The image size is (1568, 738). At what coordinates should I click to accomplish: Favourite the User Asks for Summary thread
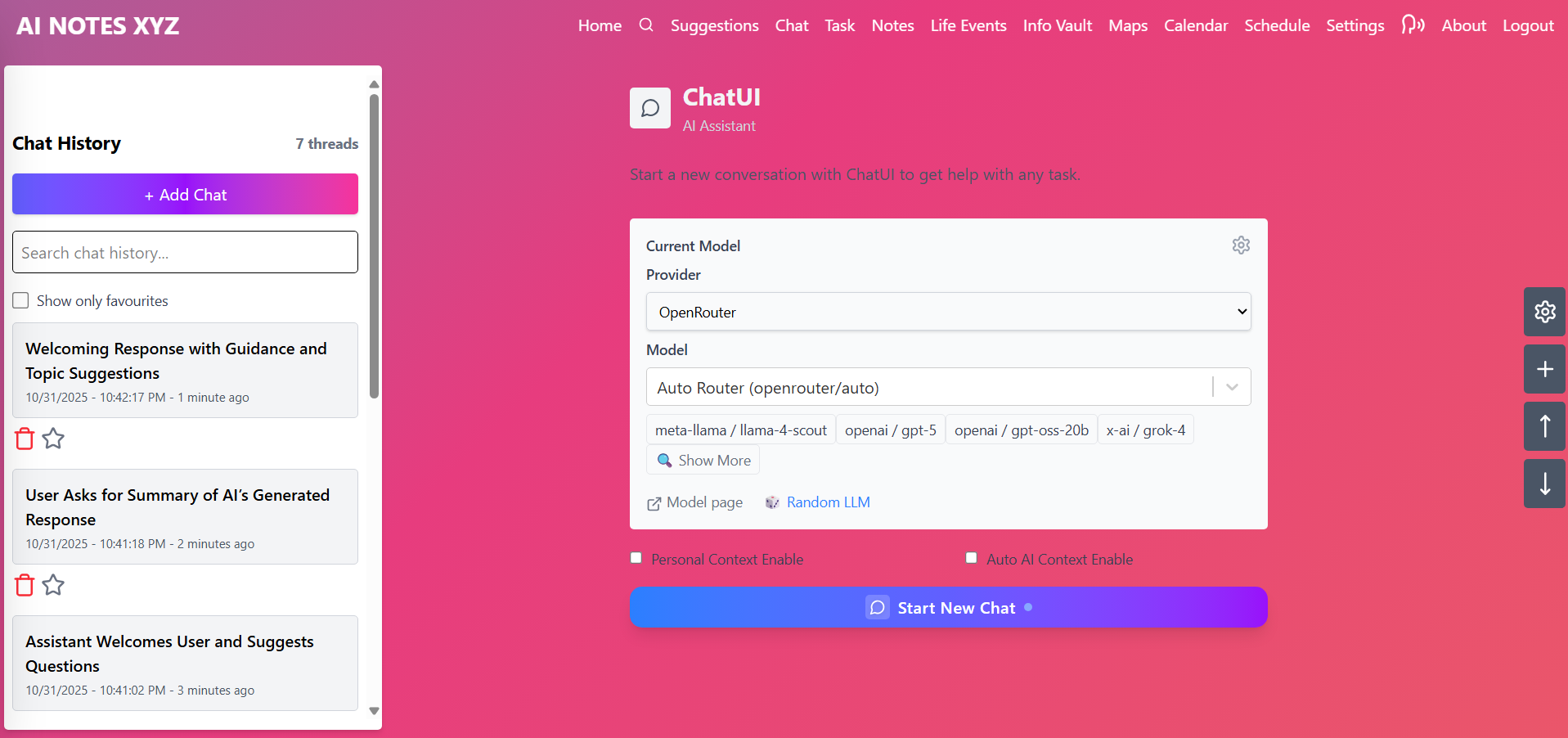pos(52,585)
